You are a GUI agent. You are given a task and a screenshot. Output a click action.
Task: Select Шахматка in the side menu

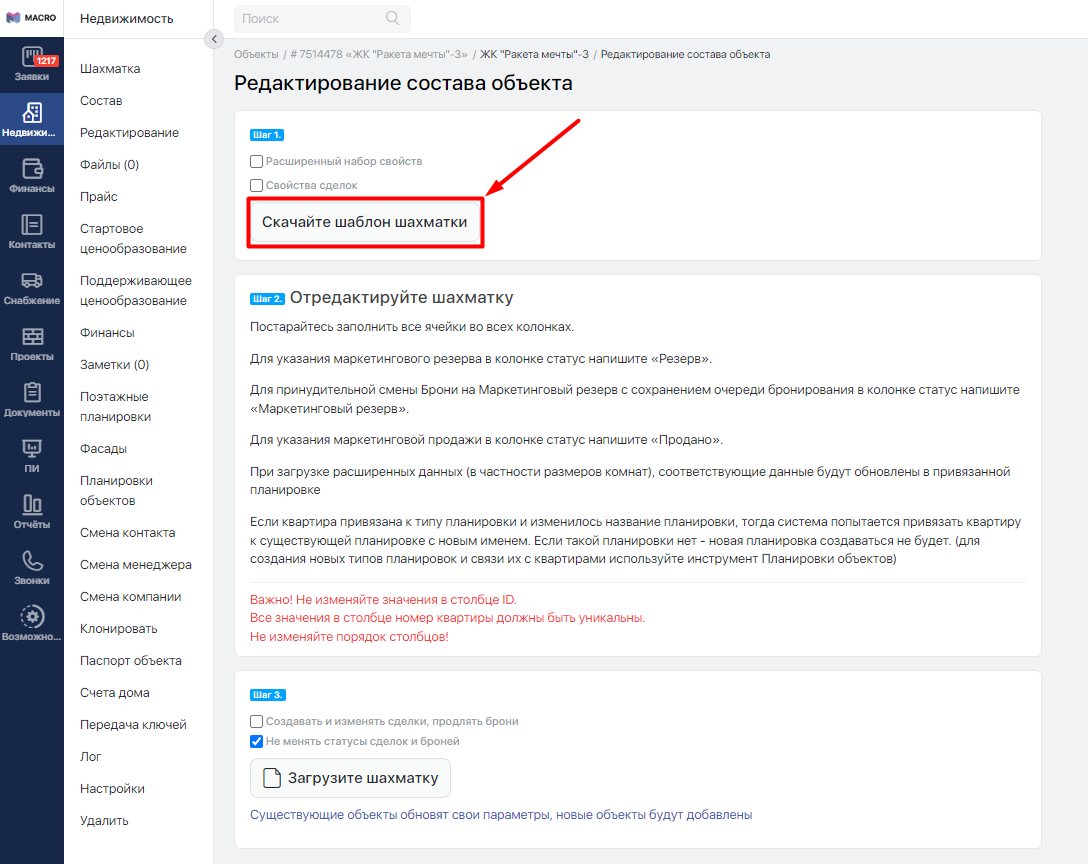[x=110, y=69]
